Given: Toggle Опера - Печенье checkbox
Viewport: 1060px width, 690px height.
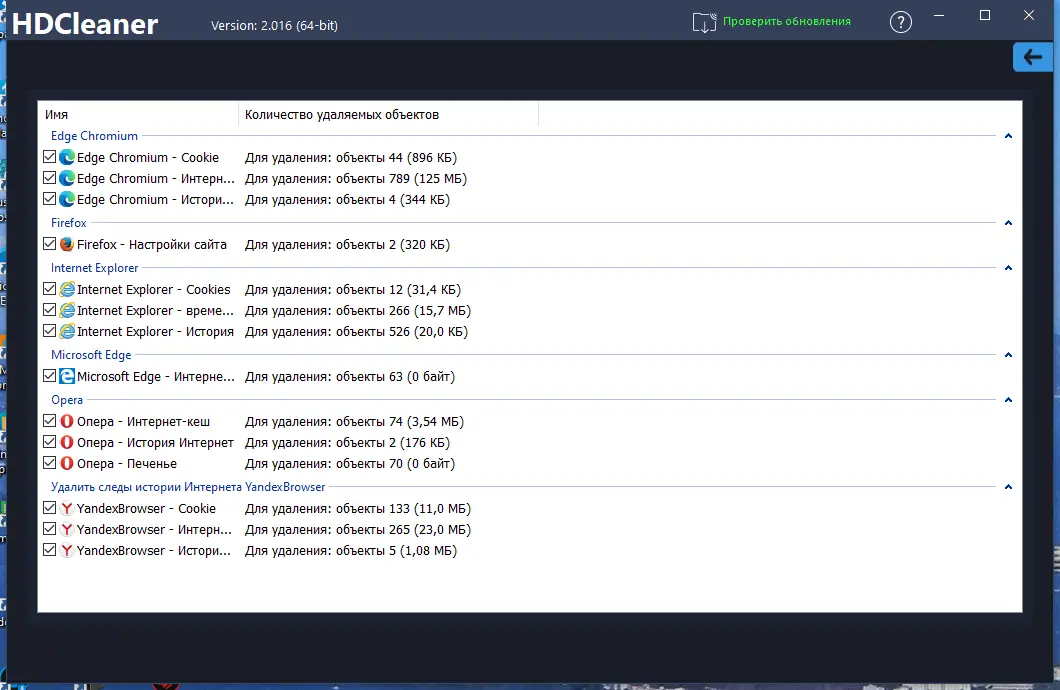Looking at the screenshot, I should [49, 462].
